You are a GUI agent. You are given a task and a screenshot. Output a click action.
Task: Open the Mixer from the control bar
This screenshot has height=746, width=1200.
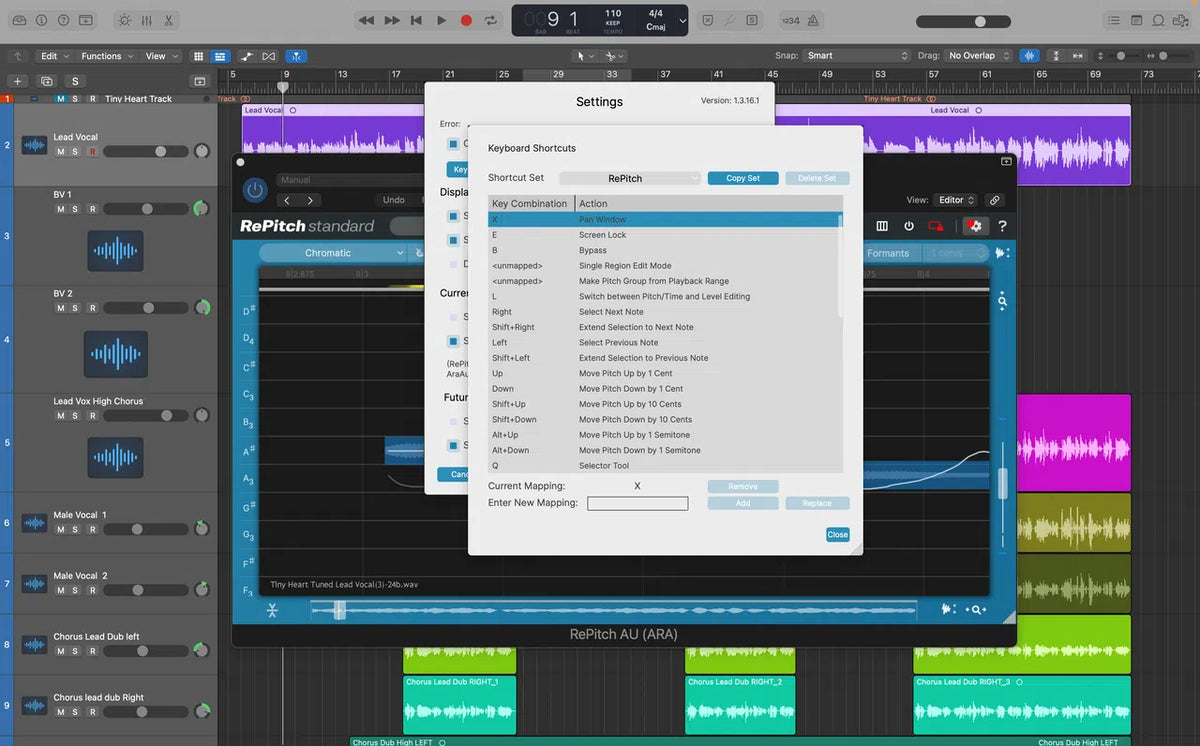point(146,20)
